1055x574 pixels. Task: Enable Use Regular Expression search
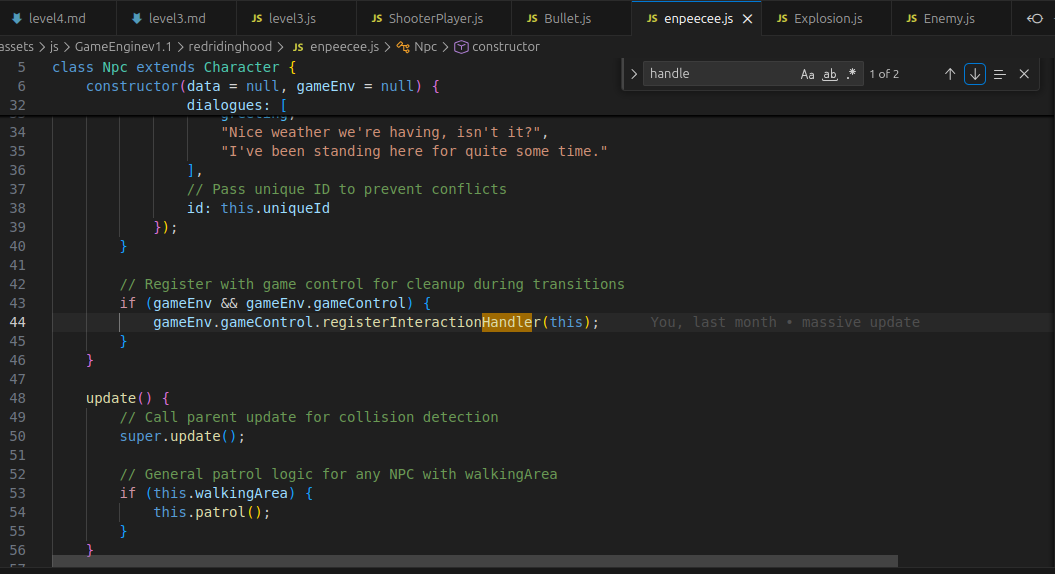(851, 74)
